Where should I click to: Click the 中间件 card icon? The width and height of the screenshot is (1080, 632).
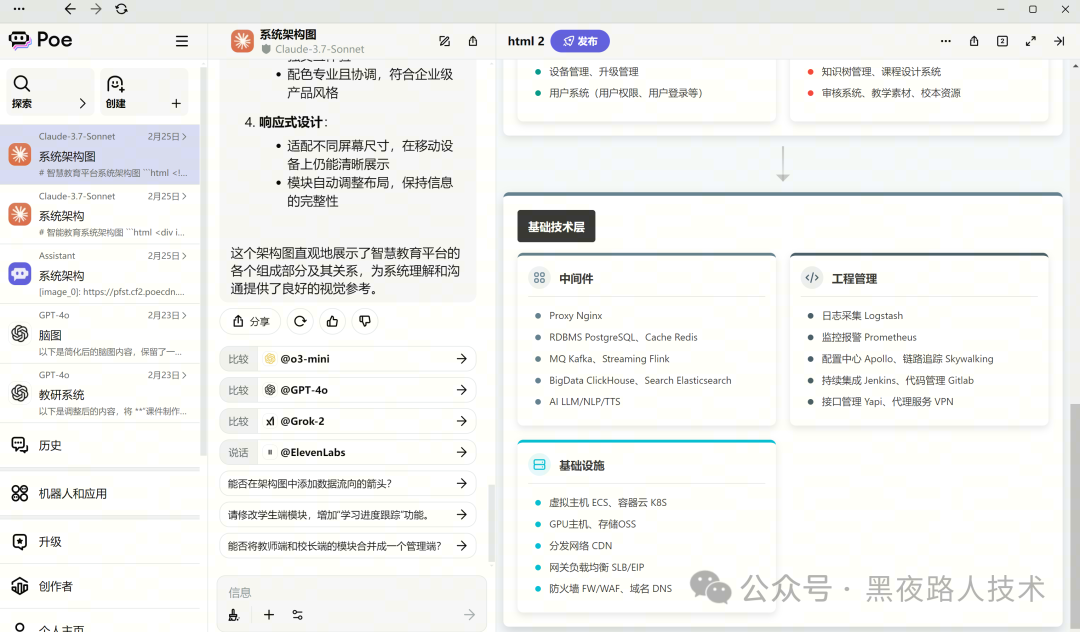(x=539, y=277)
